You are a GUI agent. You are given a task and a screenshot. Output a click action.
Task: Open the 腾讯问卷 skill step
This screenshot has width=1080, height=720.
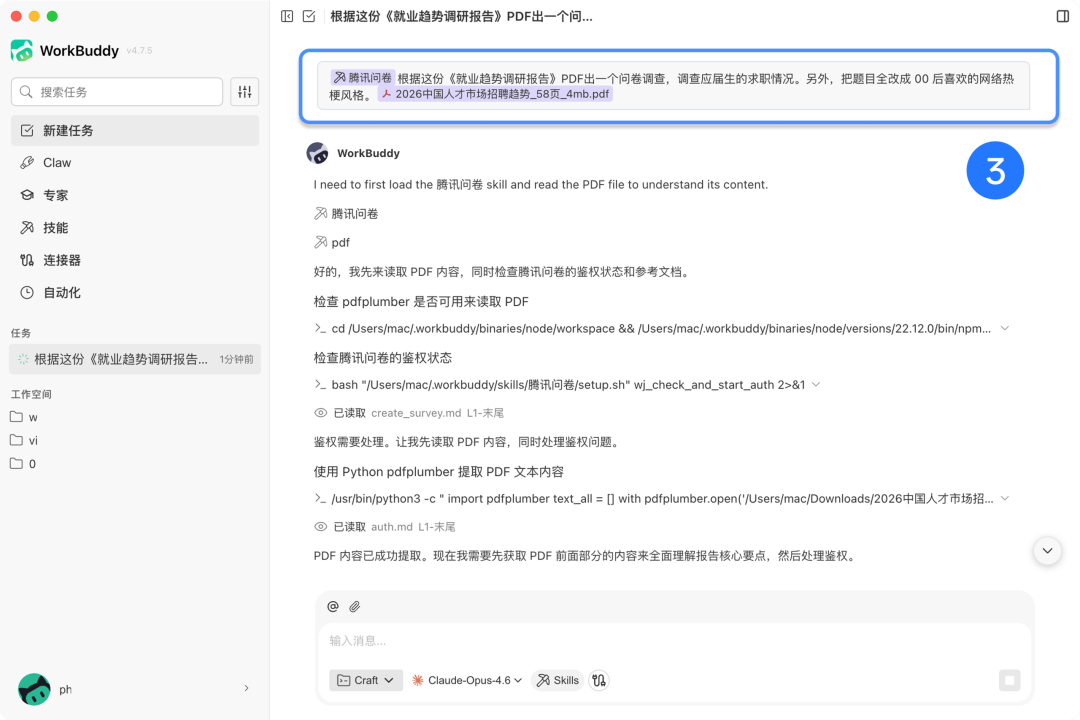346,214
